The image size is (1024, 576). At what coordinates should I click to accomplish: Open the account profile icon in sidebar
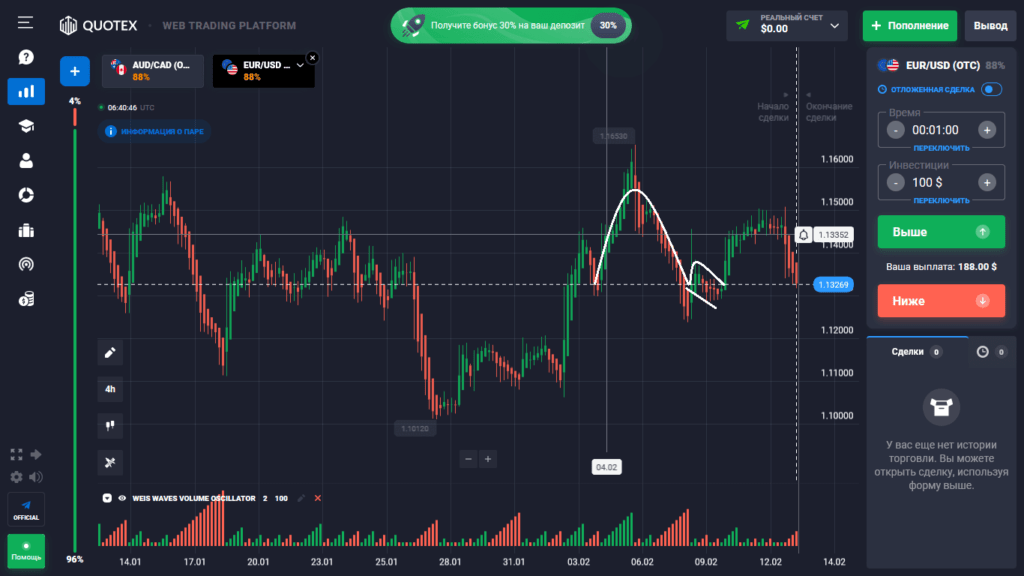pos(26,160)
